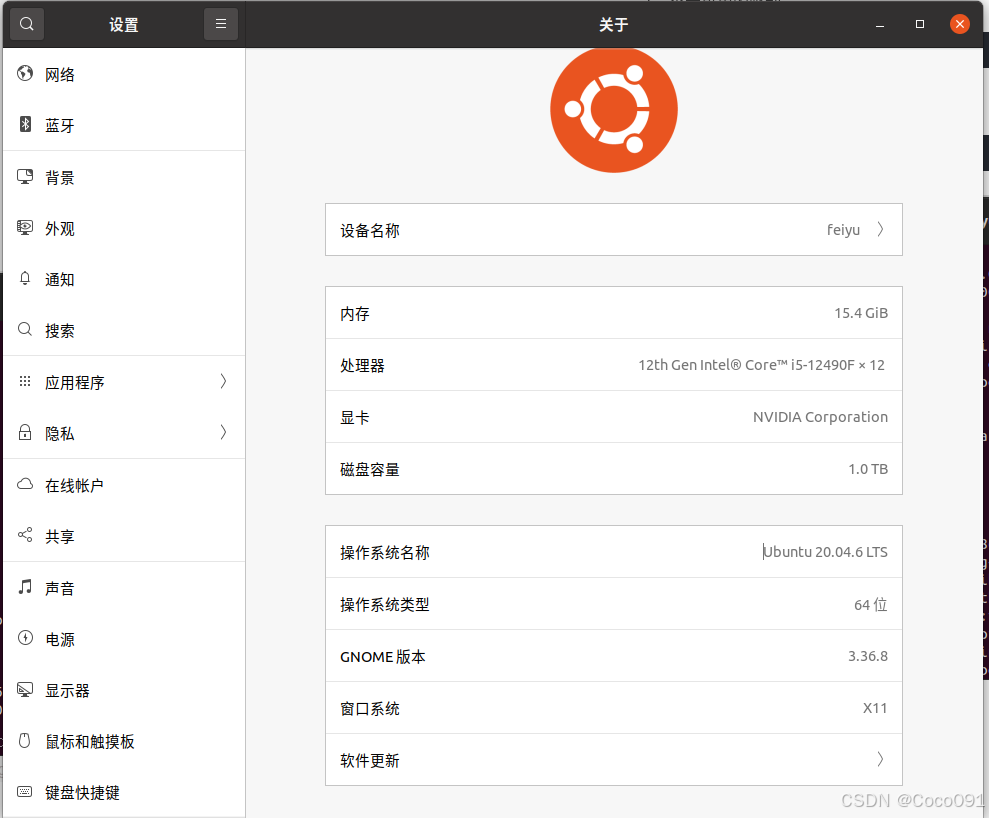
Task: Click the Ubuntu logo image
Action: click(x=614, y=109)
